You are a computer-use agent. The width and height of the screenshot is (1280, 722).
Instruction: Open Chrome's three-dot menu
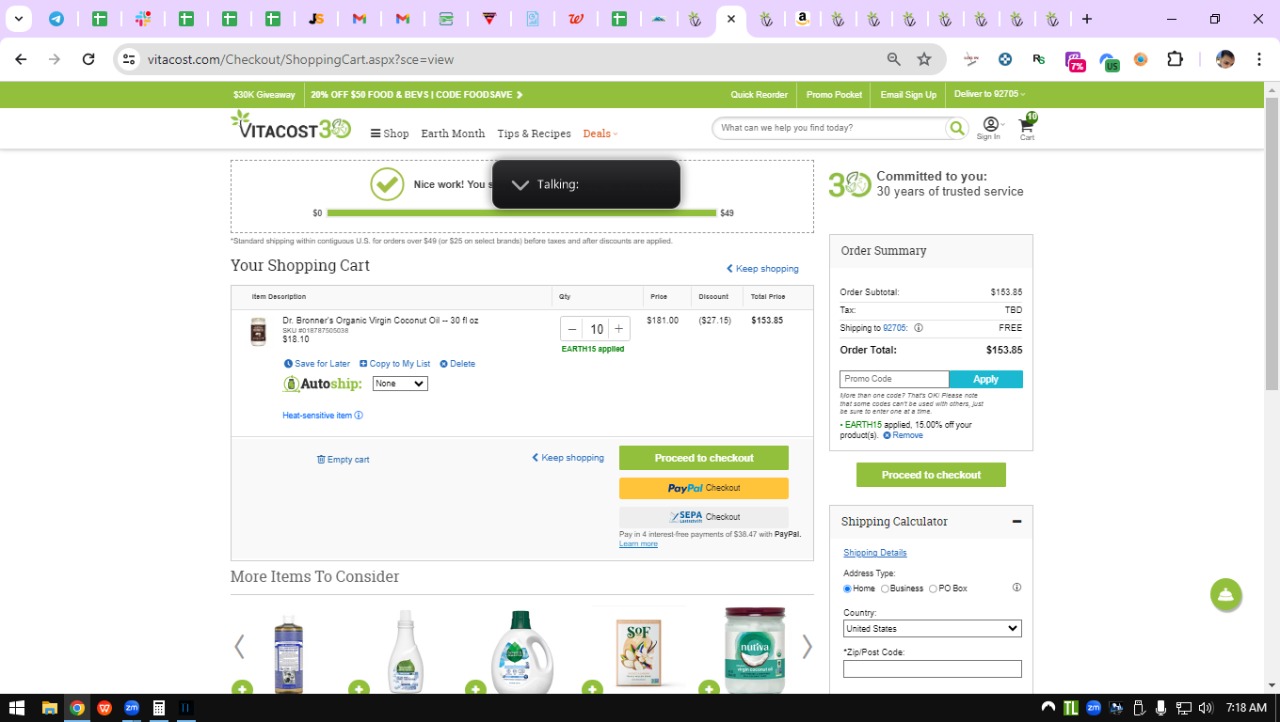(x=1258, y=59)
